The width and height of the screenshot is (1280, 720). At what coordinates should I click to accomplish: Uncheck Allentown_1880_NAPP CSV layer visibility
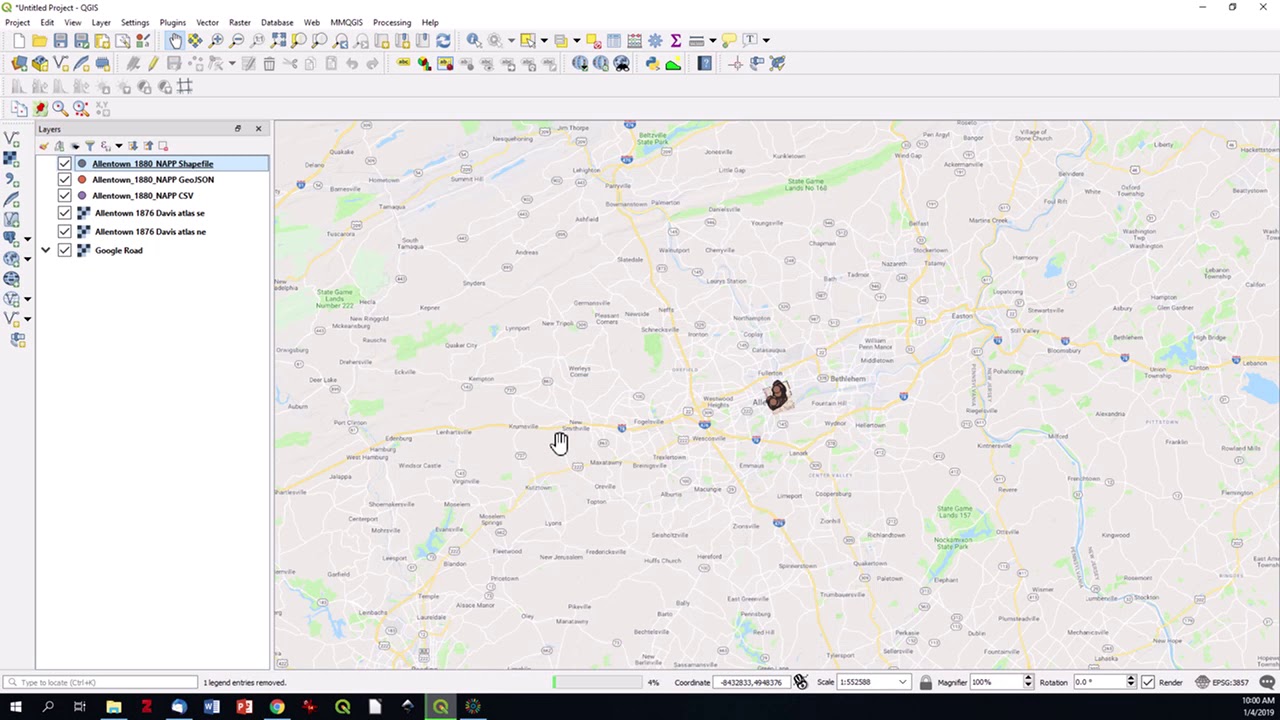[65, 196]
